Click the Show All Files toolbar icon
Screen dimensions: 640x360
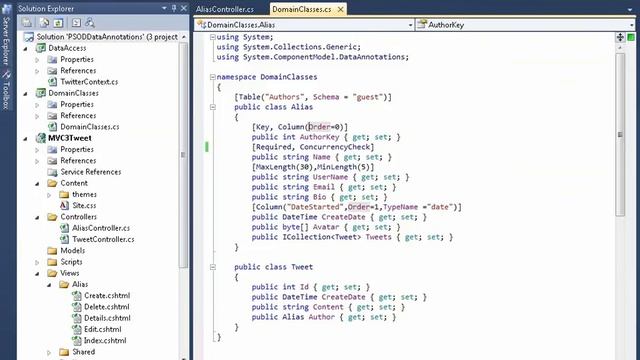click(44, 23)
